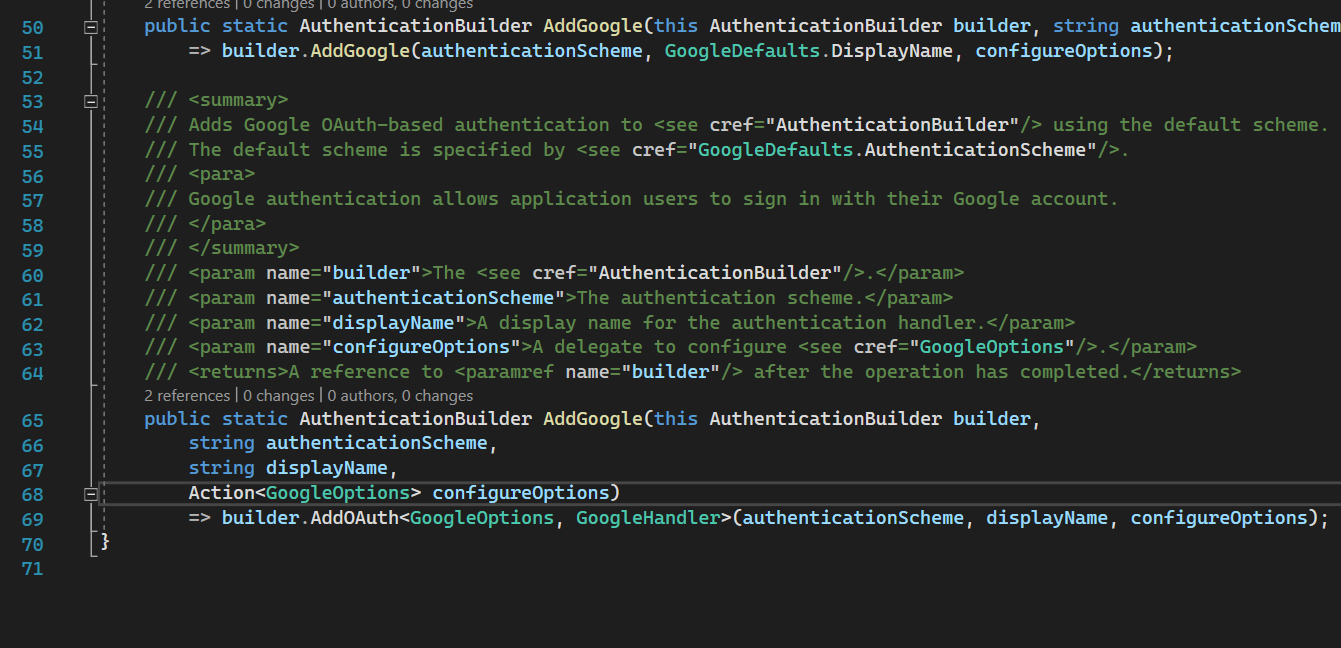Click AddGoogle method name on line 65
The height and width of the screenshot is (648, 1341).
(593, 419)
